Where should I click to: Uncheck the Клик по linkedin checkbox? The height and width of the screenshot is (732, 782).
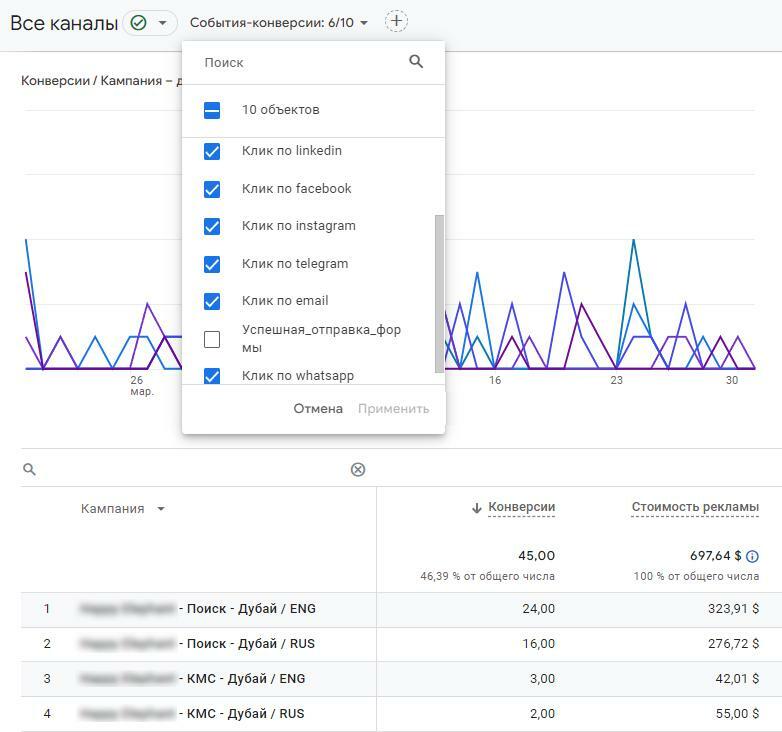click(212, 151)
